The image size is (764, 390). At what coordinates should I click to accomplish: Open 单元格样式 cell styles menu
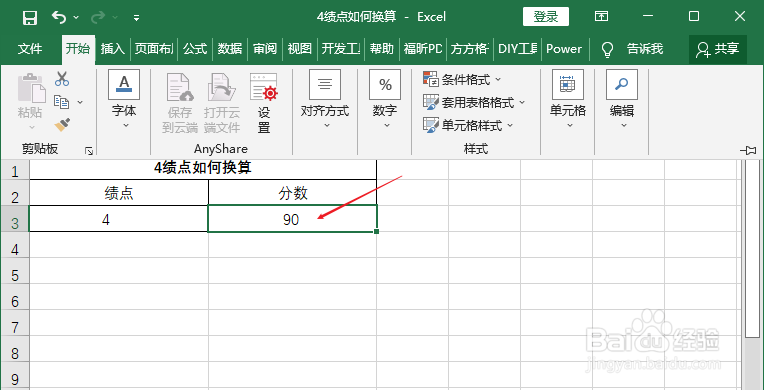click(468, 126)
